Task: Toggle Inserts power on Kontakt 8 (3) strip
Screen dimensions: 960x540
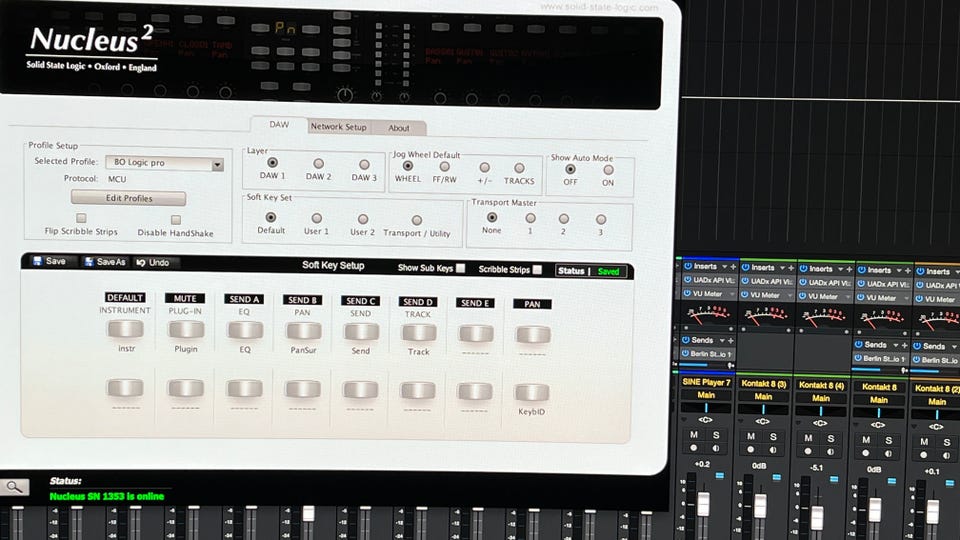Action: point(746,268)
